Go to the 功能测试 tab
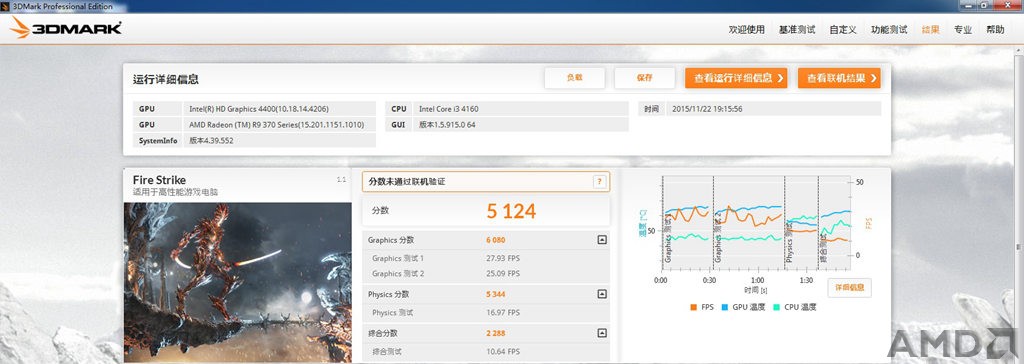The width and height of the screenshot is (1024, 364). 889,29
